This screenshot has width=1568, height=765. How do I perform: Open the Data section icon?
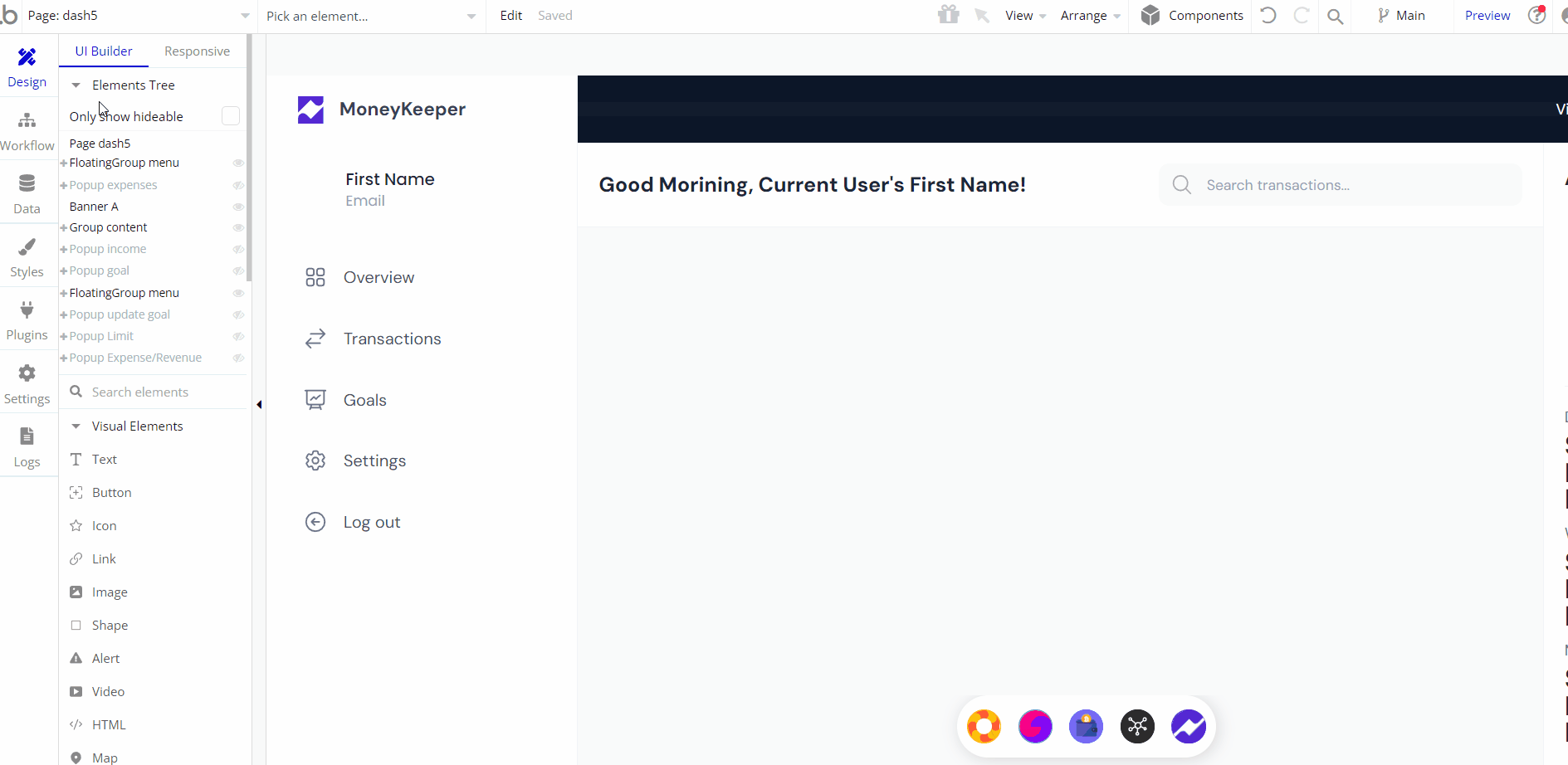click(x=27, y=183)
